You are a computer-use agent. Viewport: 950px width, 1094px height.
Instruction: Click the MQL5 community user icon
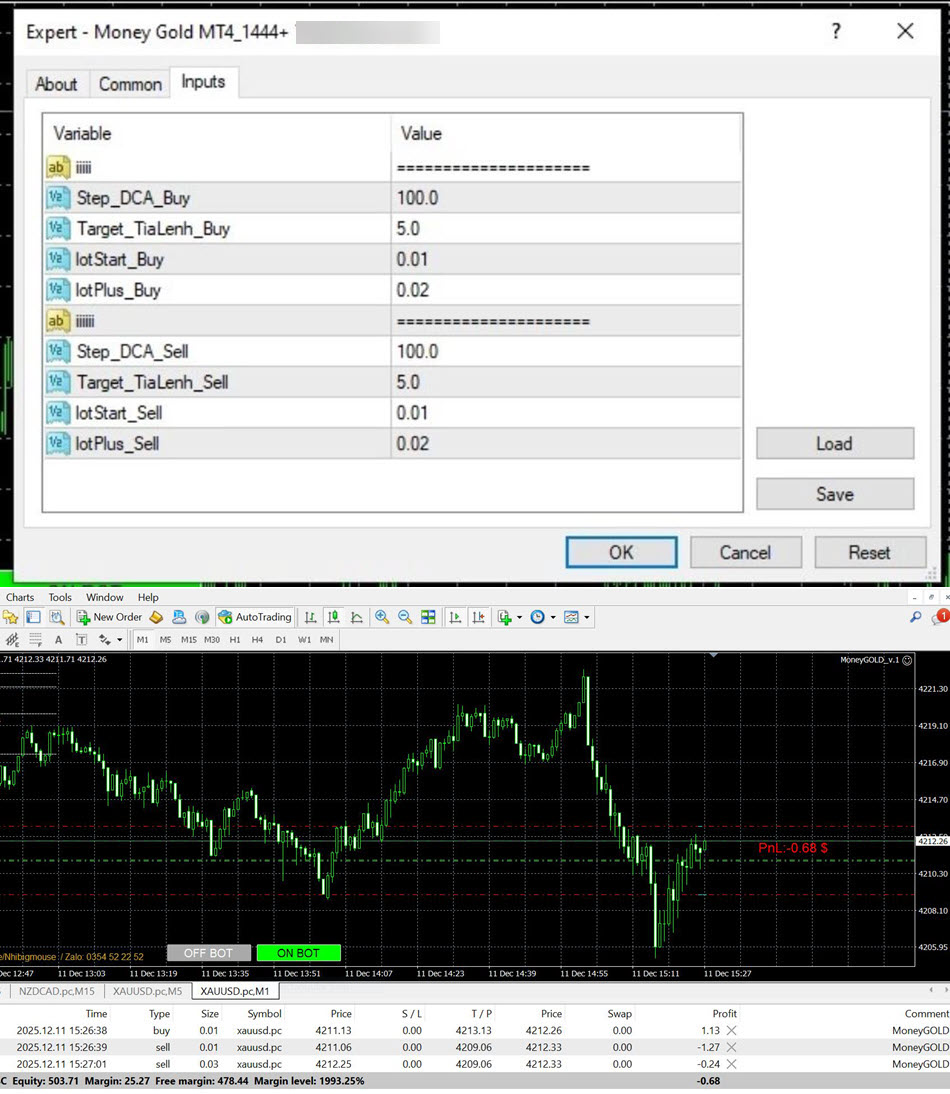[x=179, y=617]
